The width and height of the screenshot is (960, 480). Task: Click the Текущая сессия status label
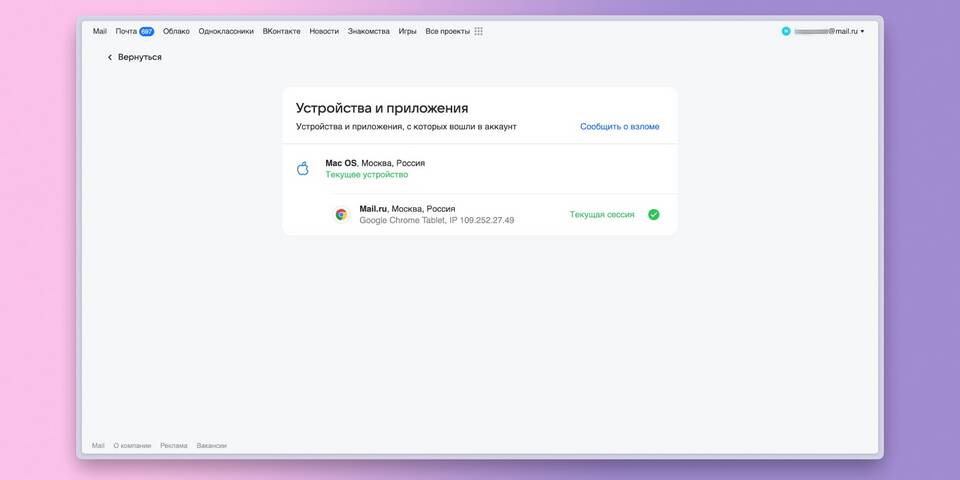pyautogui.click(x=602, y=214)
